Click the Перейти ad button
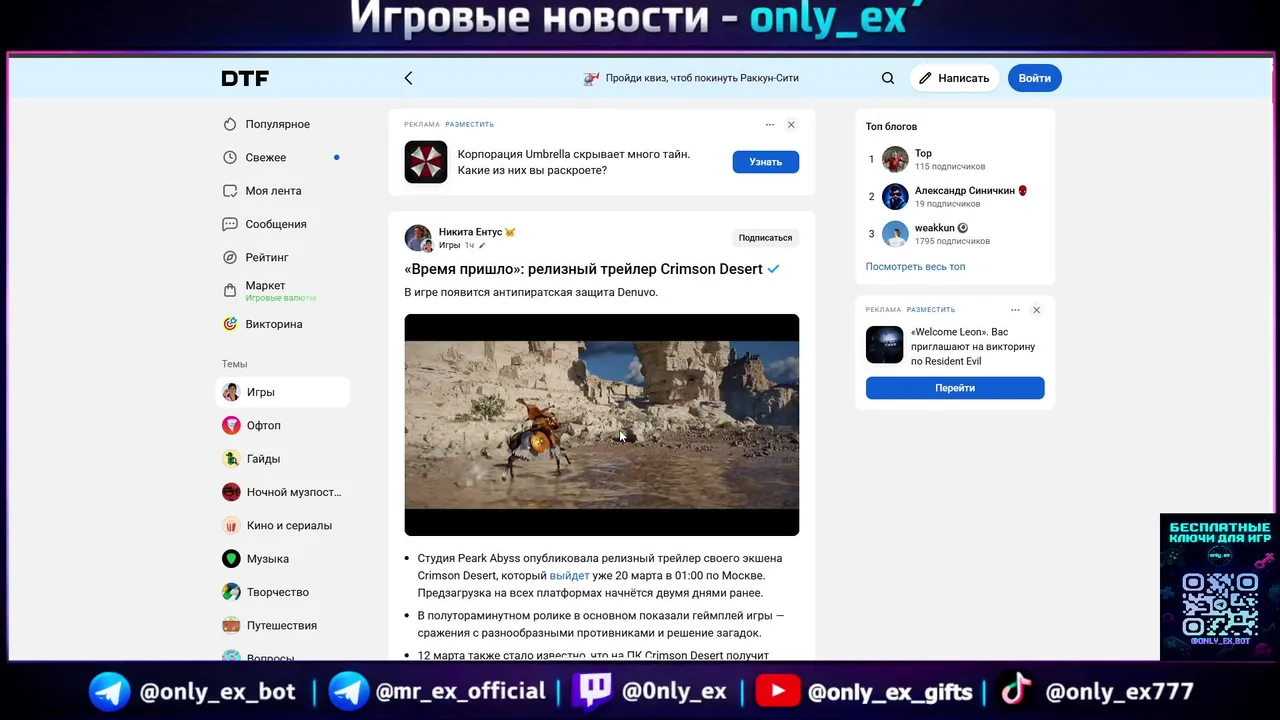 pos(955,388)
